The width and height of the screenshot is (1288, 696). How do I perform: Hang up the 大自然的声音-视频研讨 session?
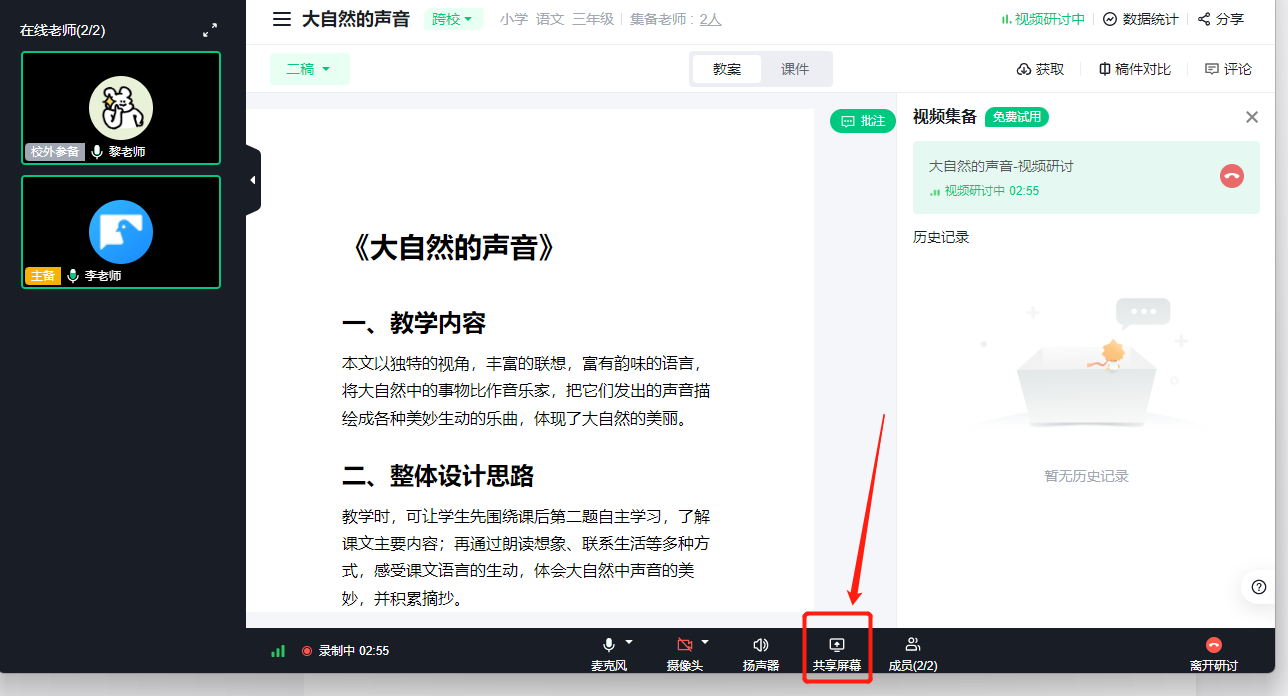[1232, 176]
